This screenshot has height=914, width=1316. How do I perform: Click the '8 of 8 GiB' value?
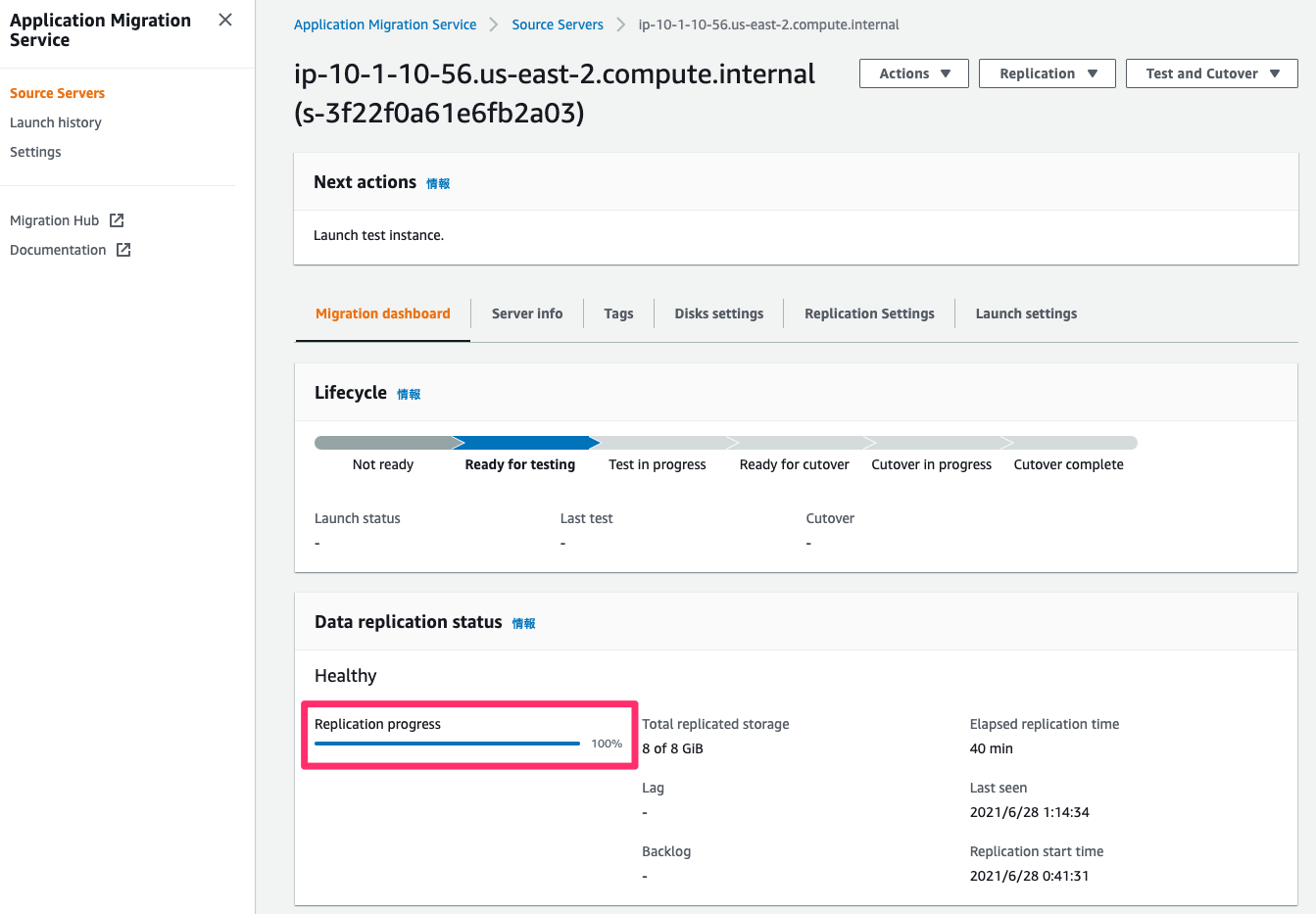pos(673,748)
